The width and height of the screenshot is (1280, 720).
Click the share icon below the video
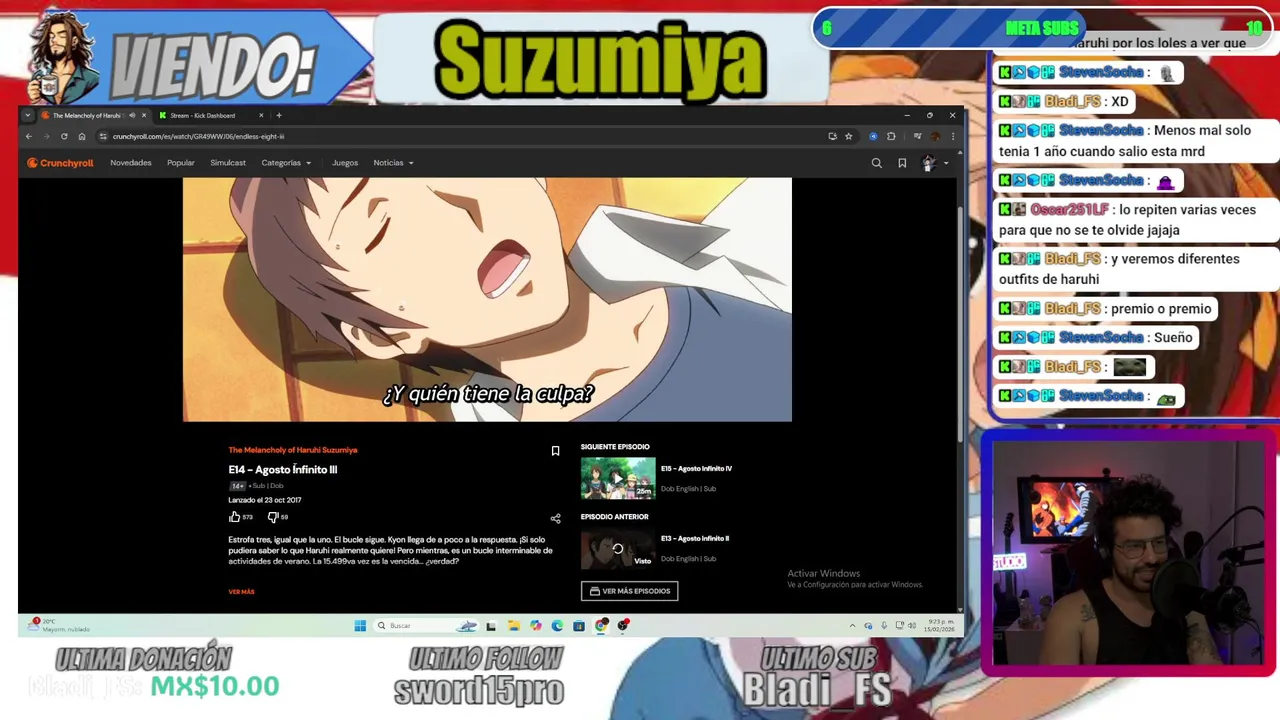tap(555, 518)
